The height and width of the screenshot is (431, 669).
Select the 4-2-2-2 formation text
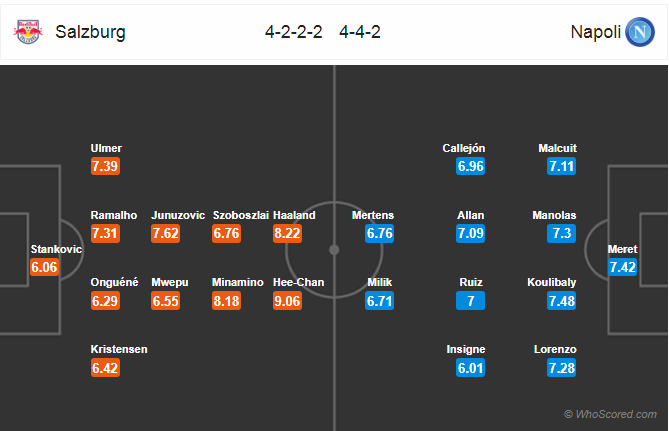pyautogui.click(x=294, y=32)
